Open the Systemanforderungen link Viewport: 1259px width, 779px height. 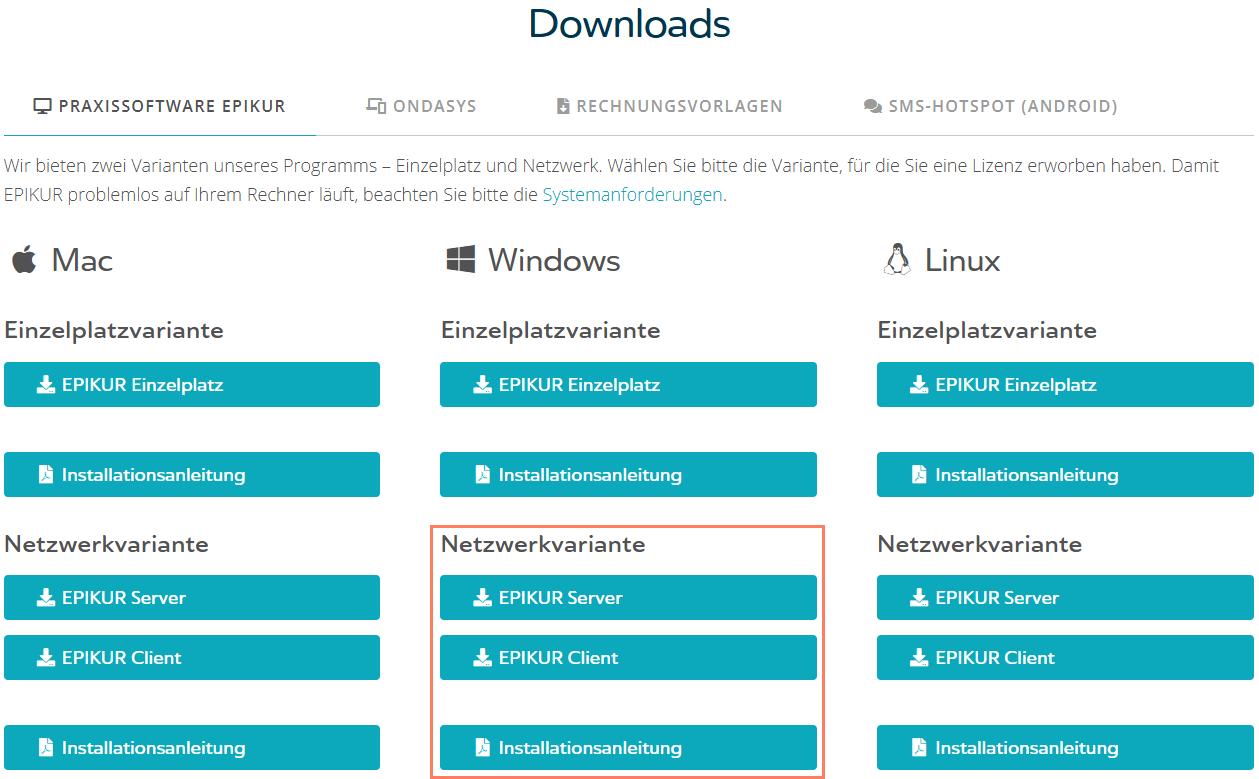coord(632,195)
